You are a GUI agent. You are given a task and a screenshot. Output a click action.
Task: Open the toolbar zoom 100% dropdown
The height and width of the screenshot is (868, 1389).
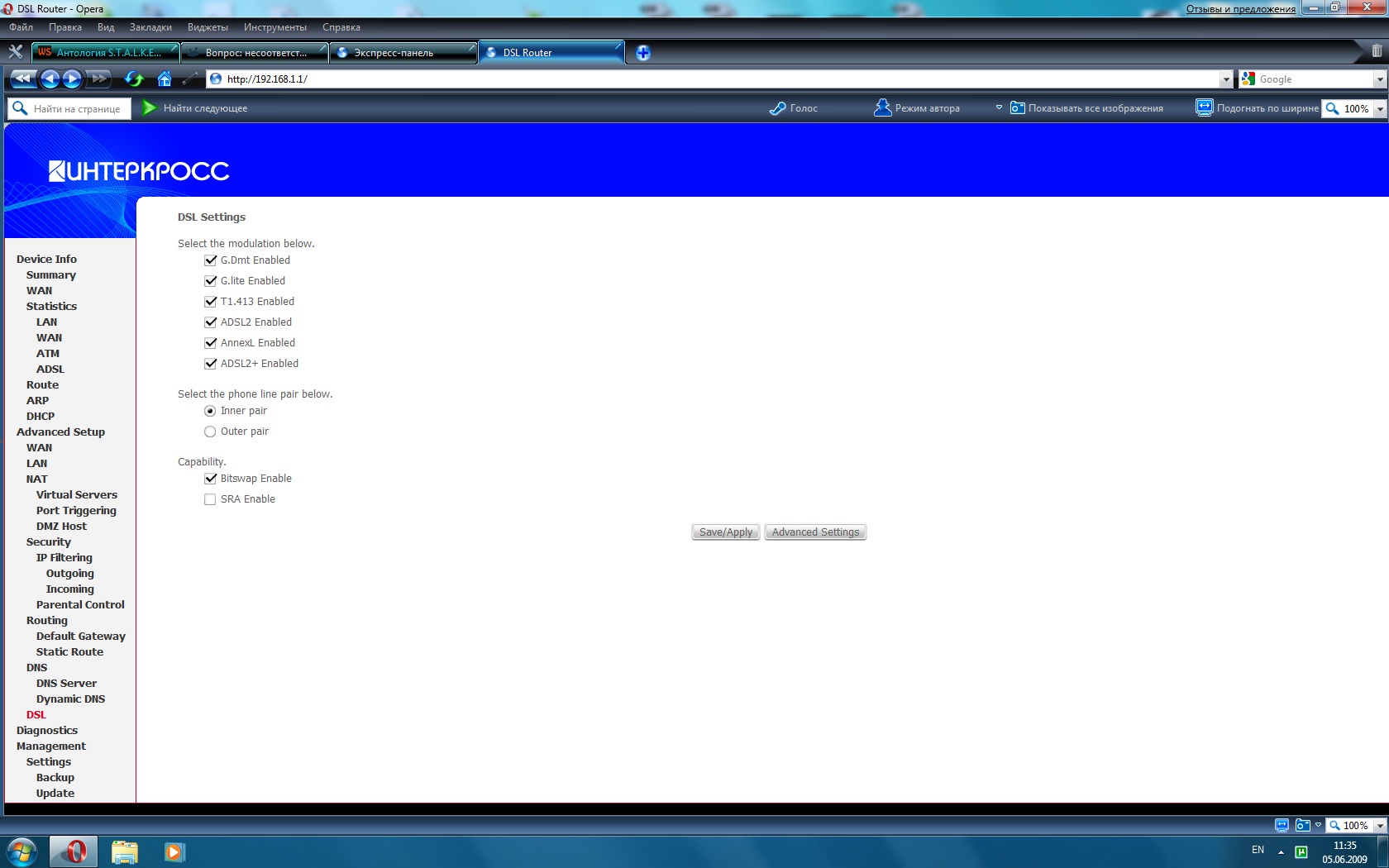click(x=1379, y=109)
